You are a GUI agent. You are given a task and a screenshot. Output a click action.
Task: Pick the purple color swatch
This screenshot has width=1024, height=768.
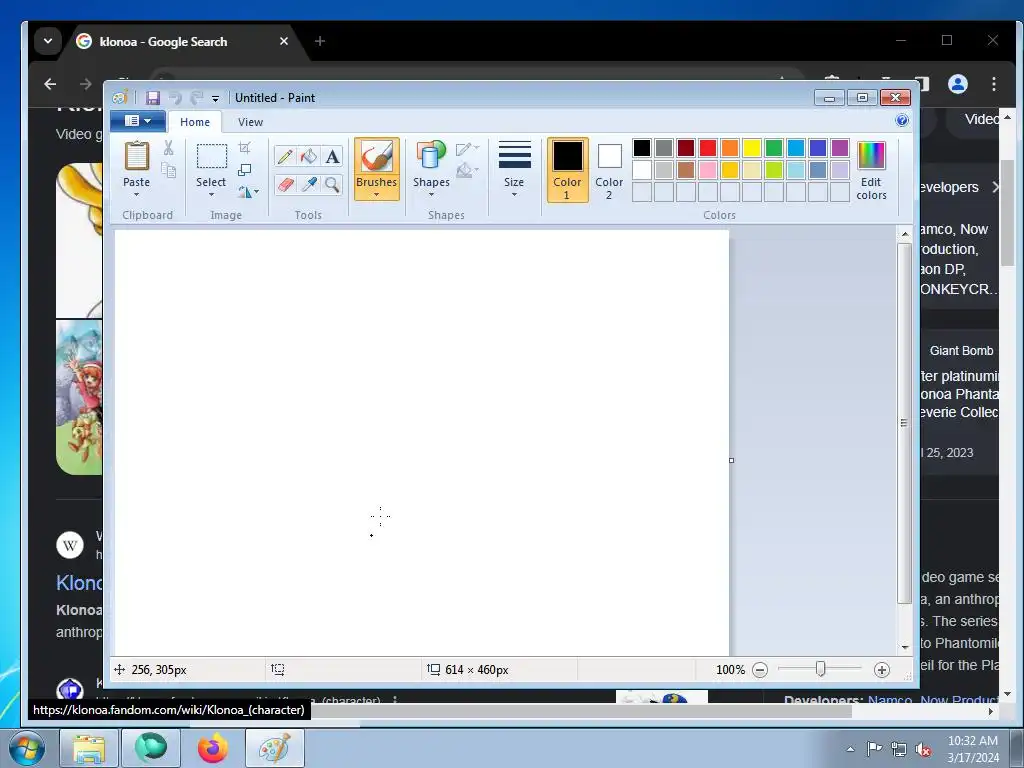click(840, 148)
